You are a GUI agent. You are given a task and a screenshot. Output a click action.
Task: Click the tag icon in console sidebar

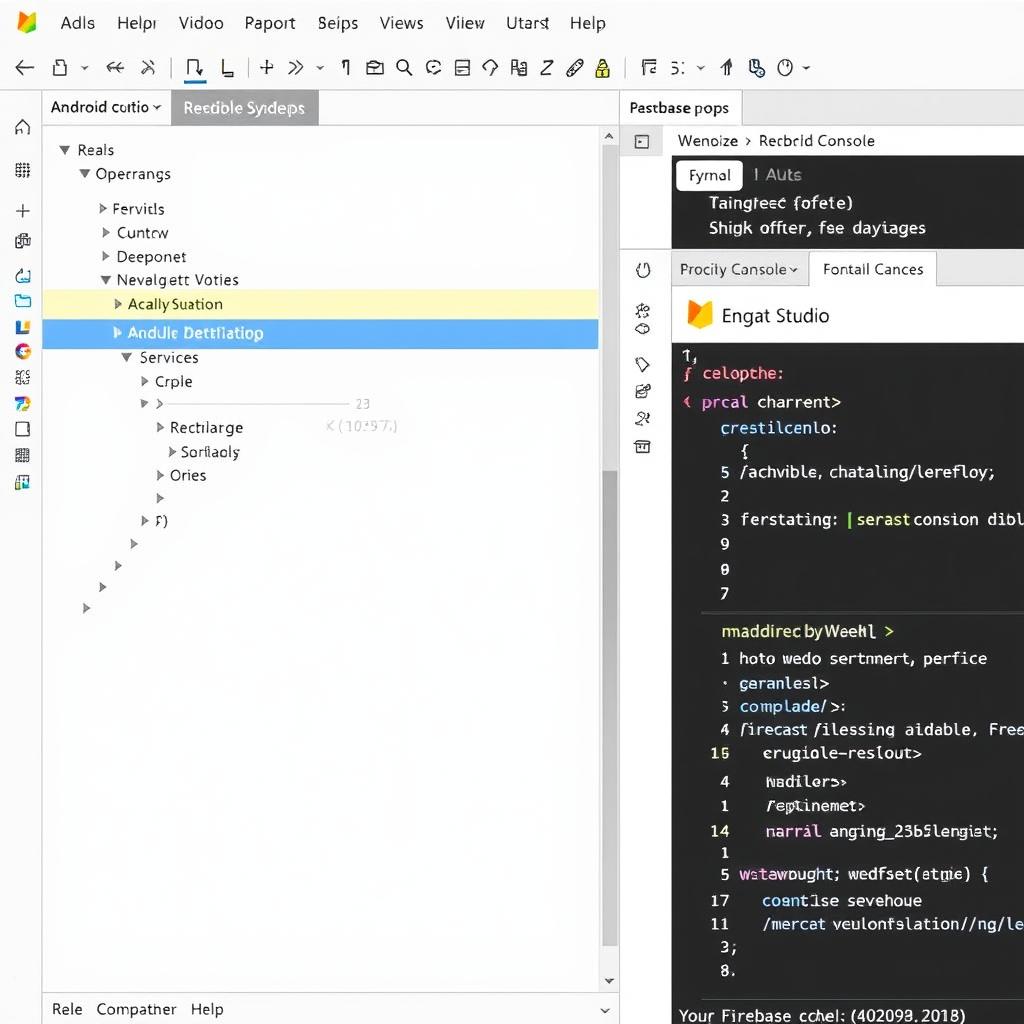(643, 364)
